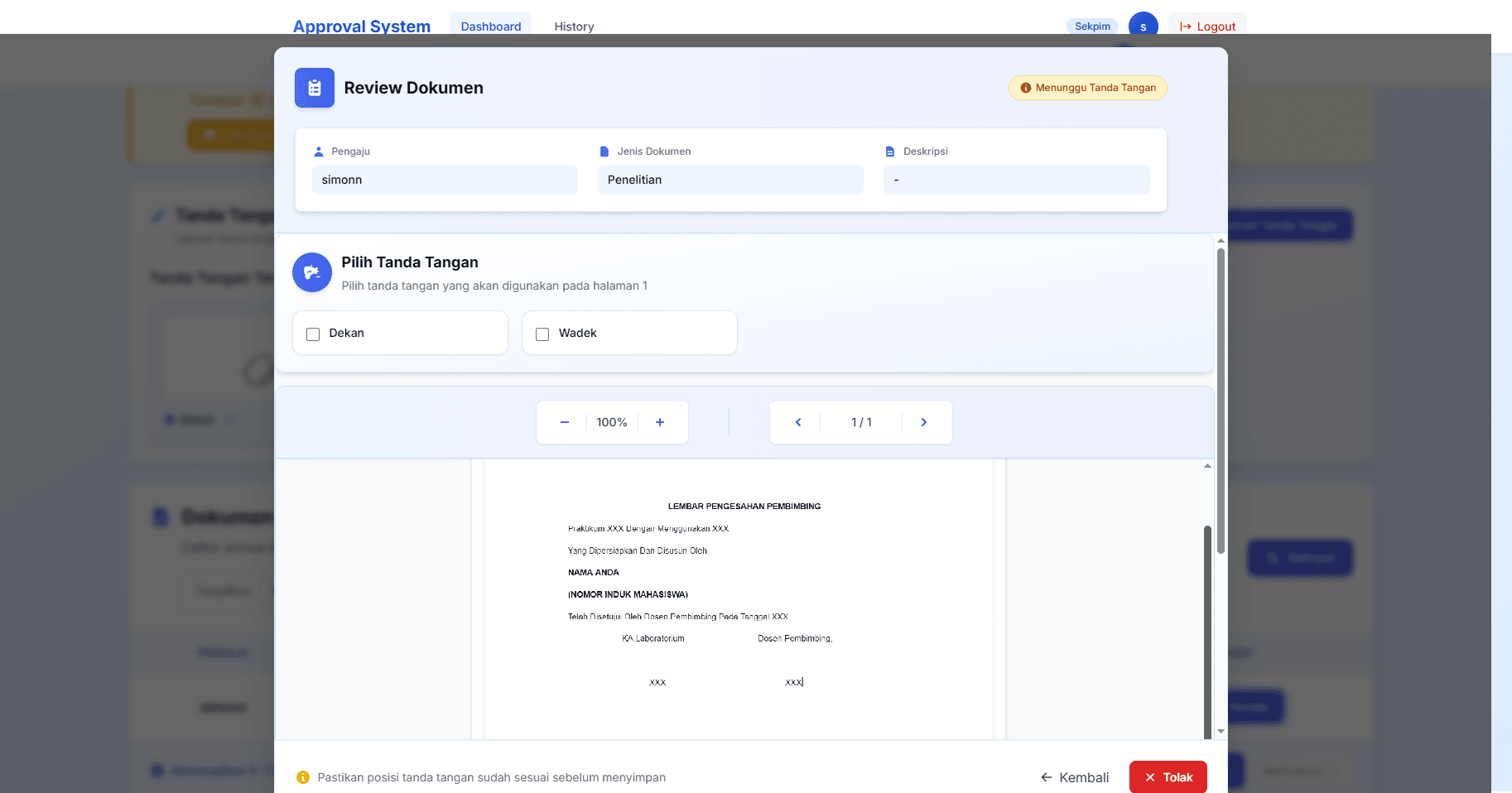Go to the next document page
The width and height of the screenshot is (1512, 793).
coord(924,422)
